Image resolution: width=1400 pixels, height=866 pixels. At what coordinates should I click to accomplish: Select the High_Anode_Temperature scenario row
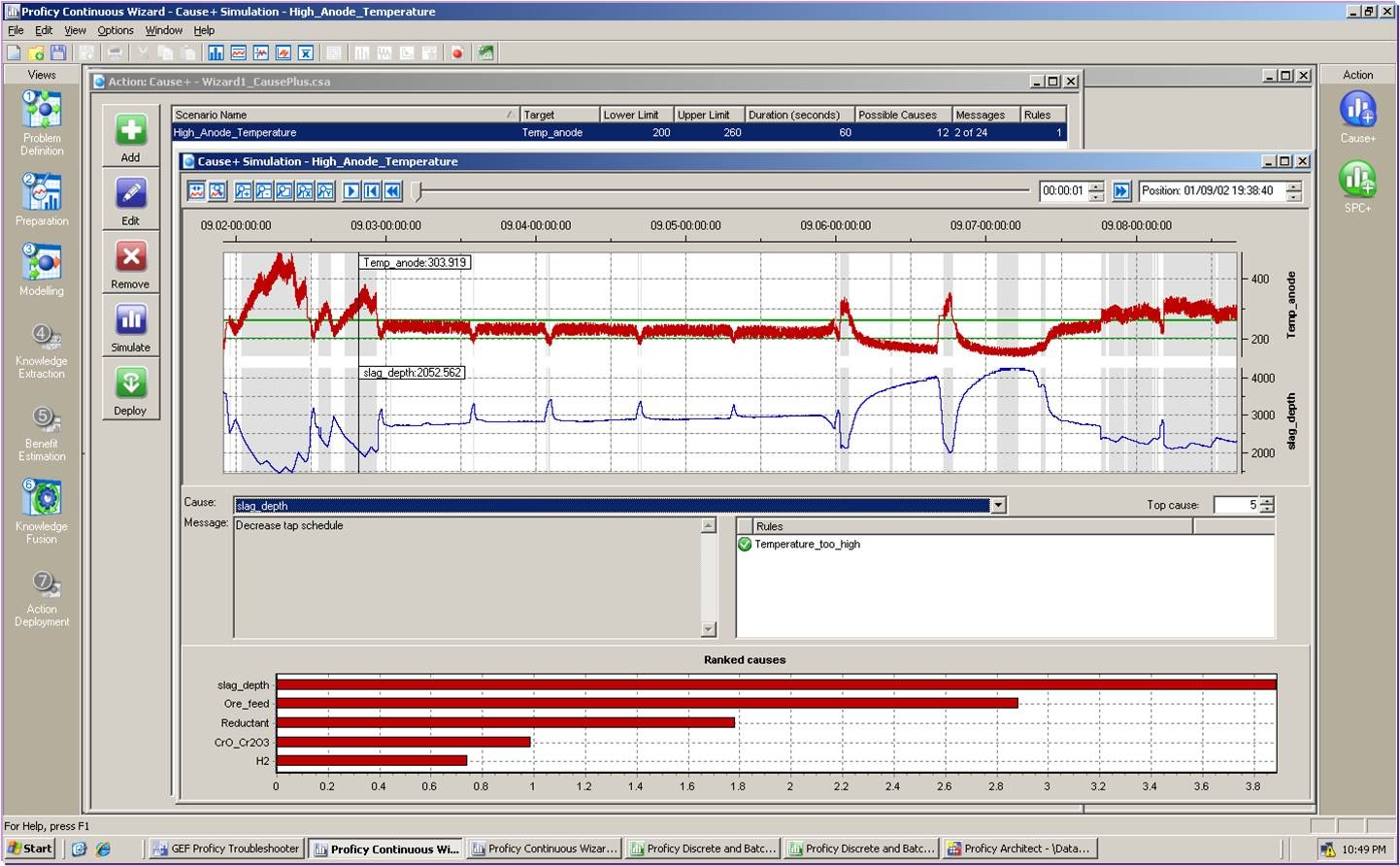(x=619, y=133)
